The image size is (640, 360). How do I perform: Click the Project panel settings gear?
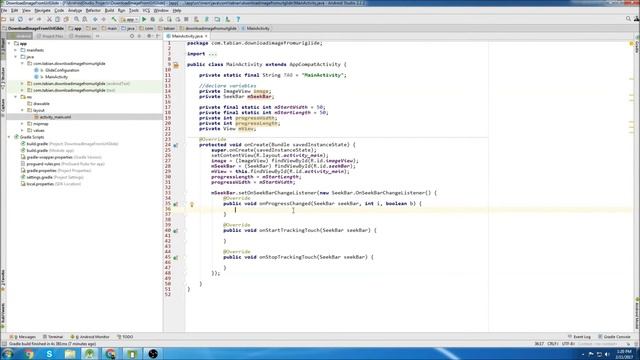click(149, 36)
